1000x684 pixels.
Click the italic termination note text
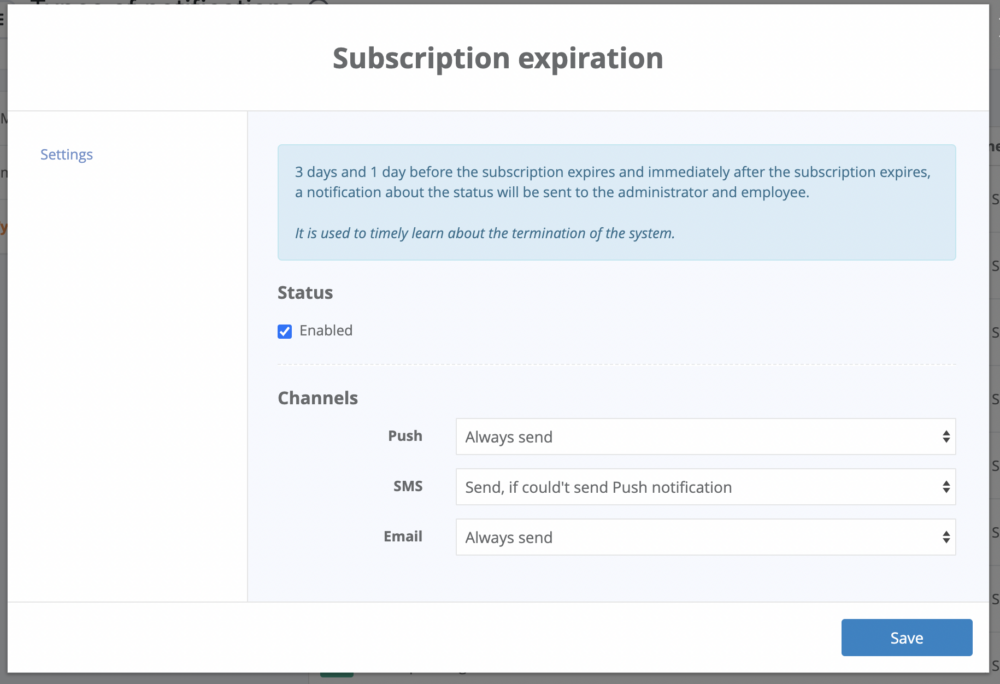coord(485,234)
